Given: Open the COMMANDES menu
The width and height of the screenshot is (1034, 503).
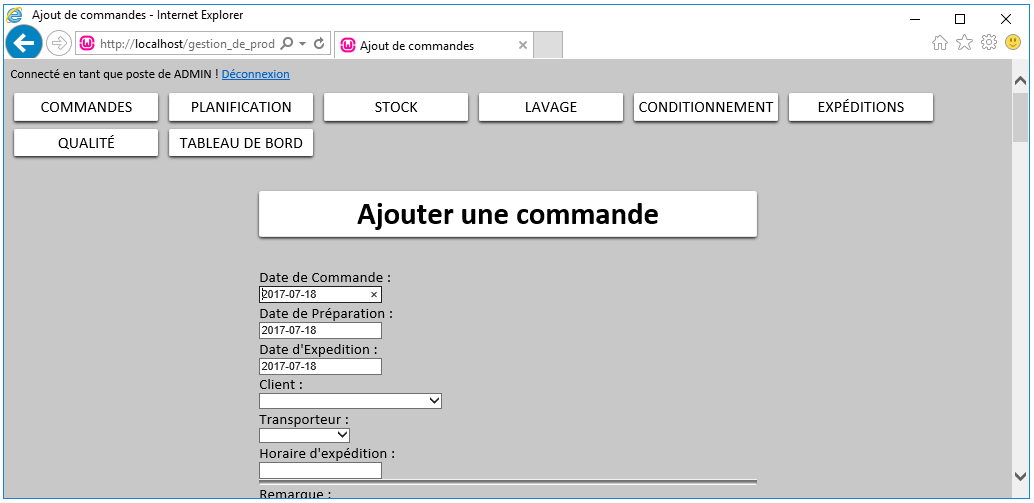Looking at the screenshot, I should [x=86, y=107].
